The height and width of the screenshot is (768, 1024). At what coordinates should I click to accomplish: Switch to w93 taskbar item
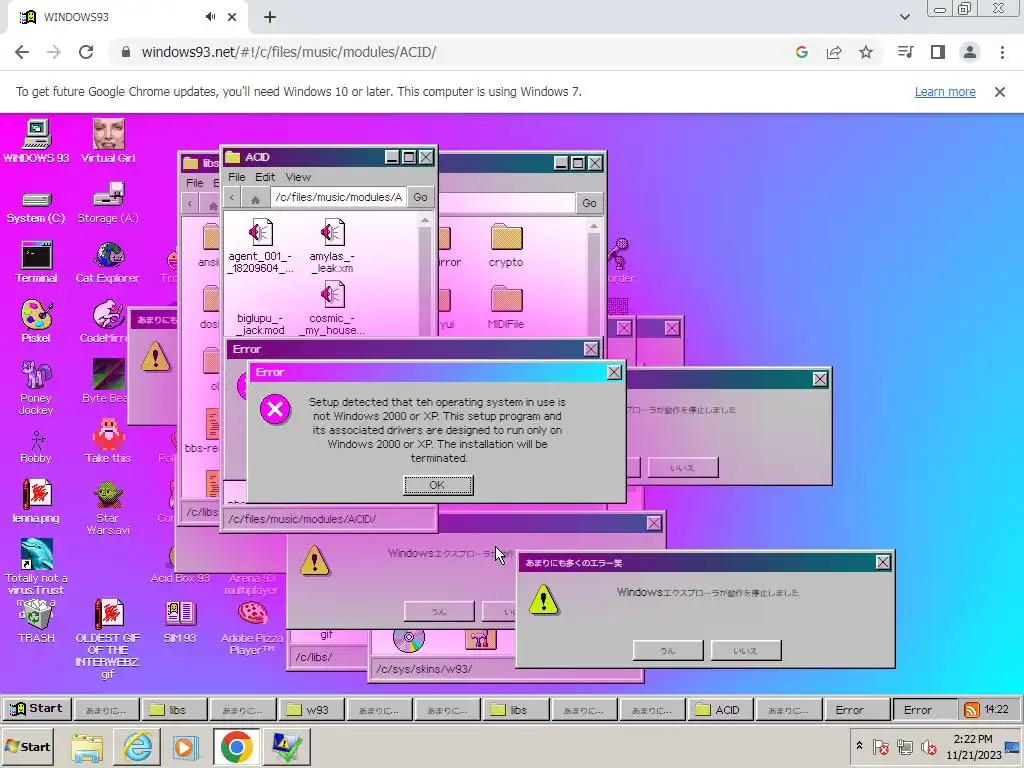tap(311, 710)
